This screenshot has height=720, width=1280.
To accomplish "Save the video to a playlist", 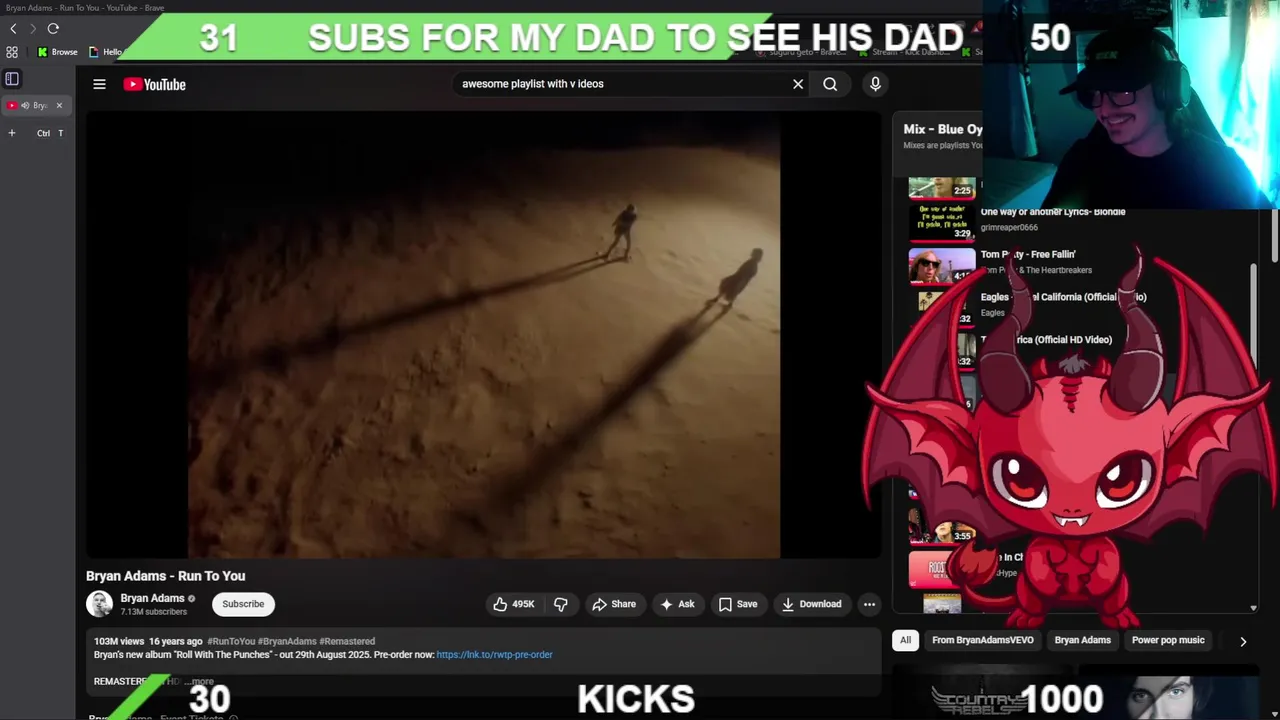I will 738,604.
